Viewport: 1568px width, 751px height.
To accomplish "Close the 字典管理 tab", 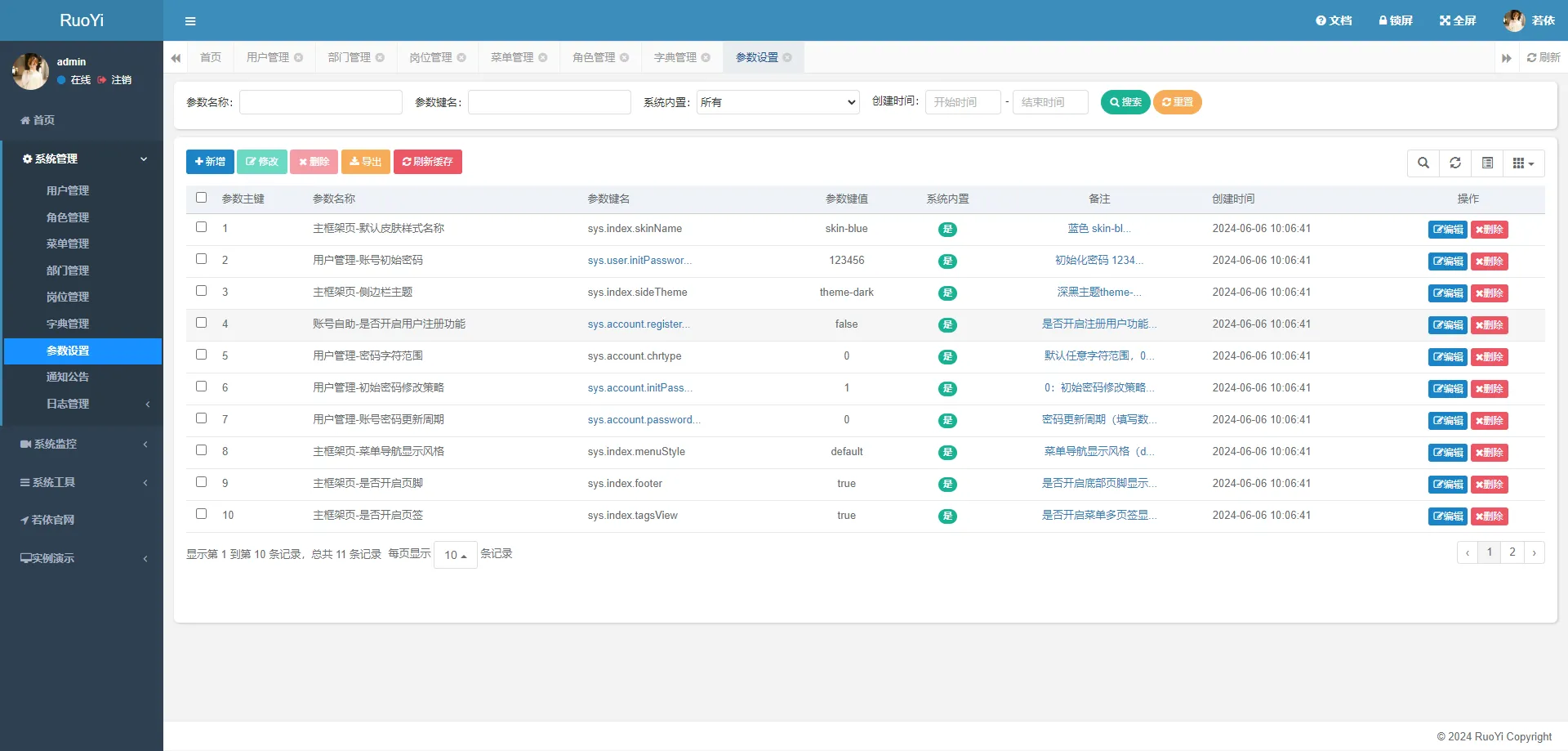I will (x=706, y=58).
